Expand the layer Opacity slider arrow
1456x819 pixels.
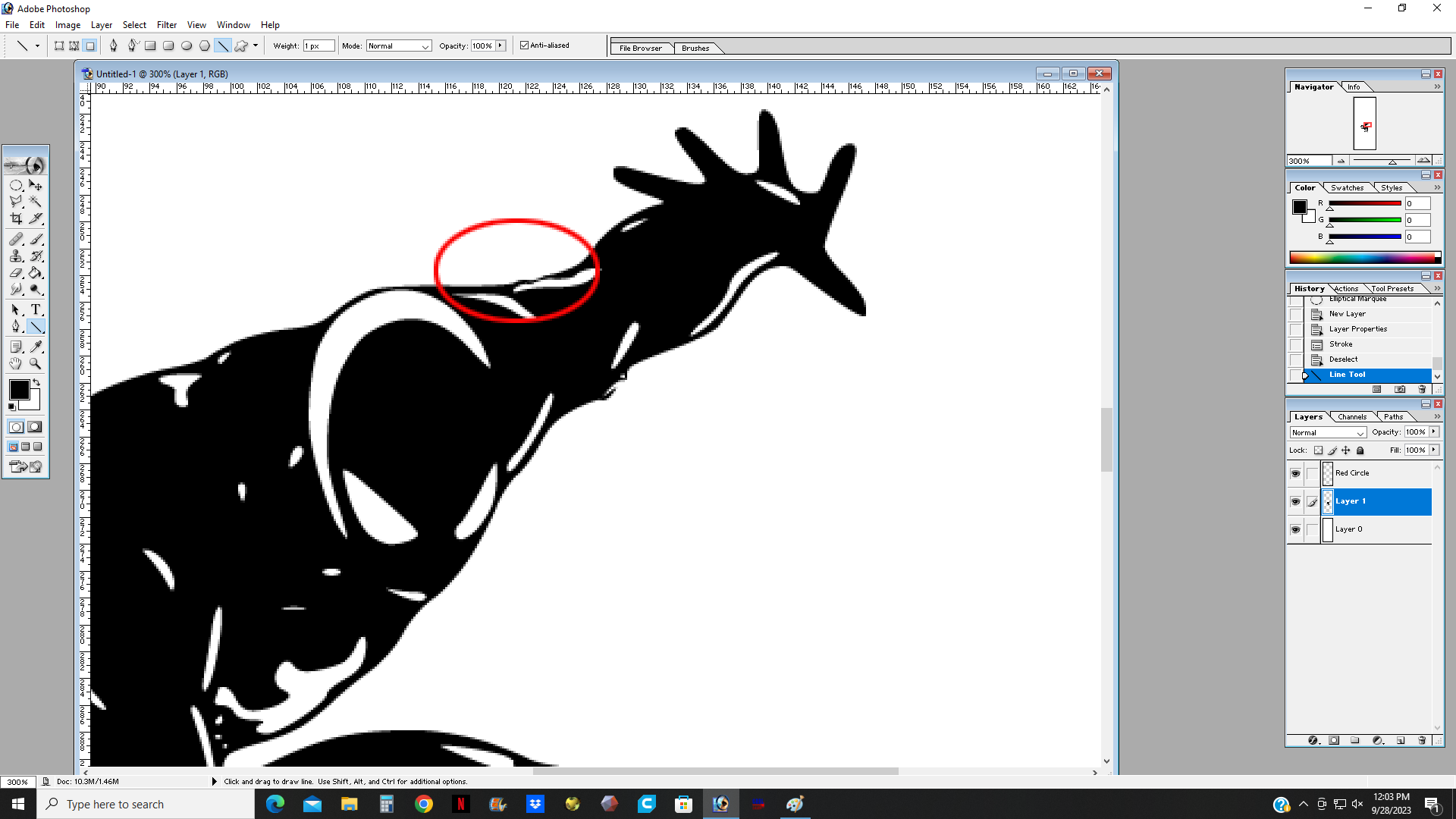point(1435,431)
